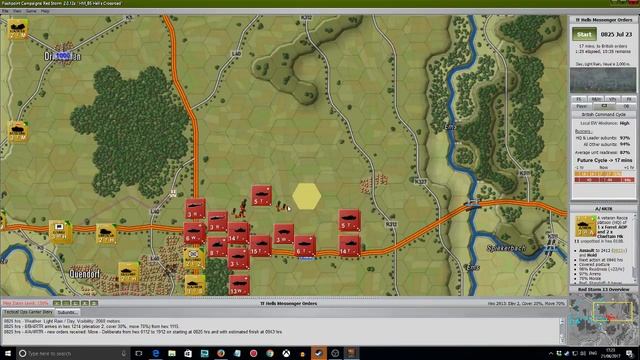Viewport: 640px width, 360px height.
Task: Select red 5 T counter above east 14 T
Action: click(349, 220)
